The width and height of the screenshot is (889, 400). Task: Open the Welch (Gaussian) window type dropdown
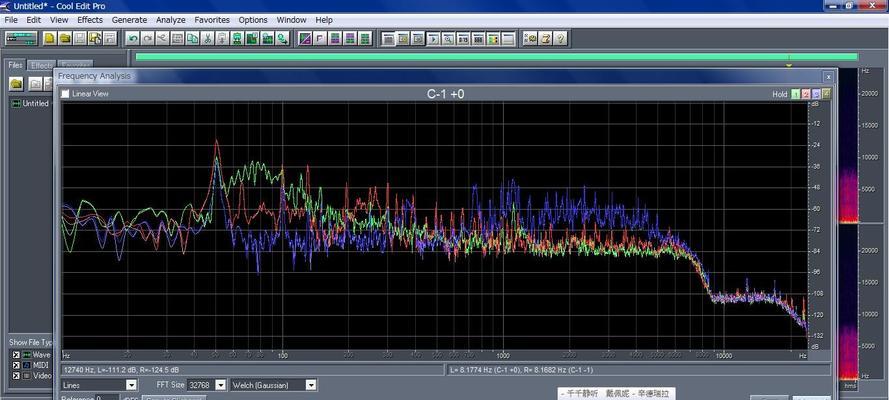(x=311, y=385)
